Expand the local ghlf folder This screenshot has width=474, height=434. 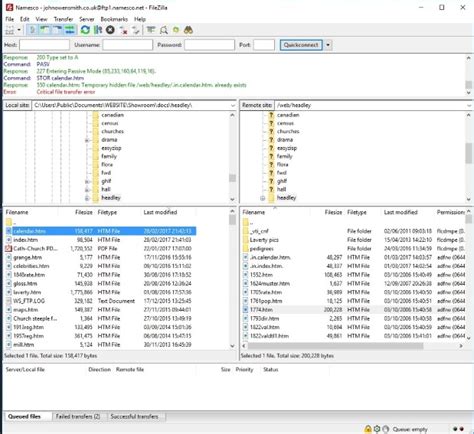(87, 181)
